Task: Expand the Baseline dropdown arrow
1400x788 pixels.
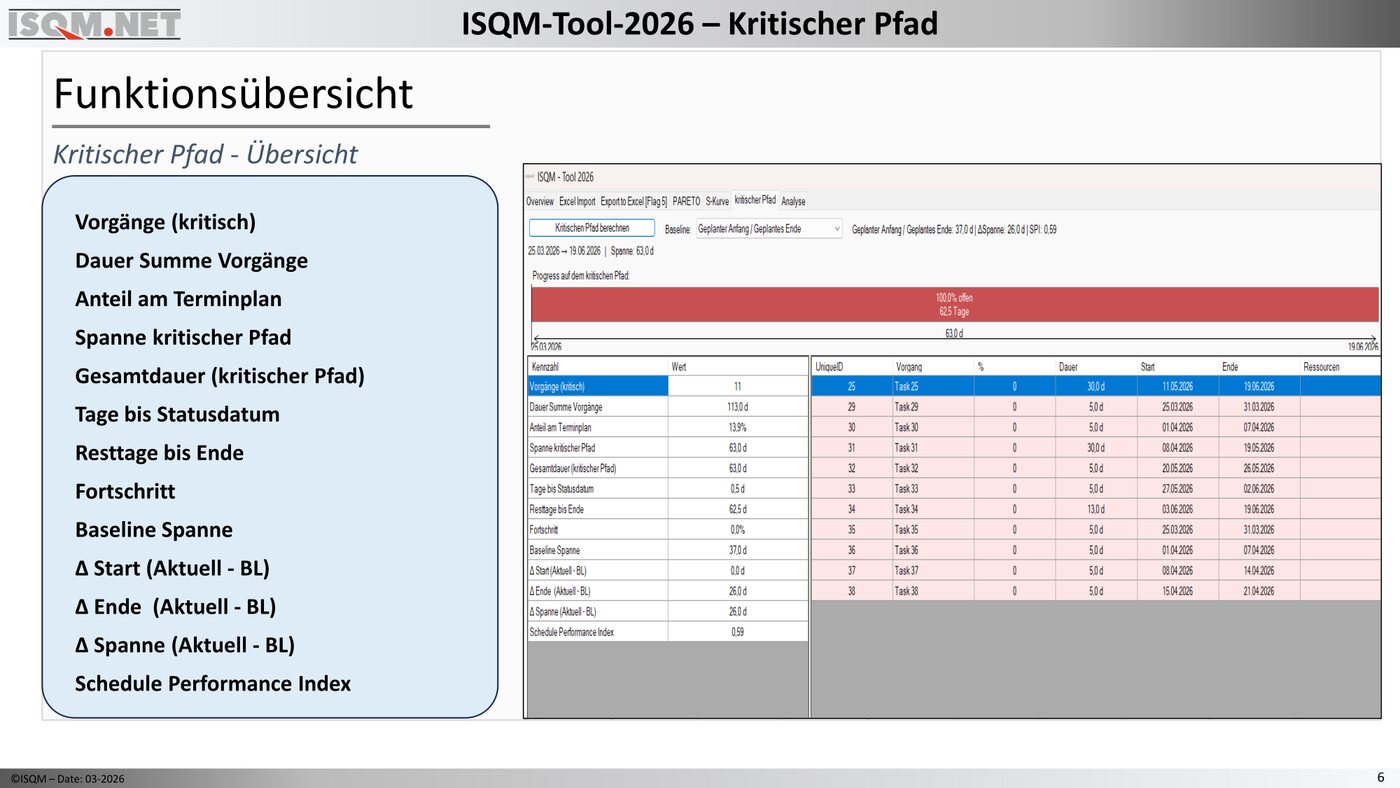Action: pyautogui.click(x=836, y=229)
